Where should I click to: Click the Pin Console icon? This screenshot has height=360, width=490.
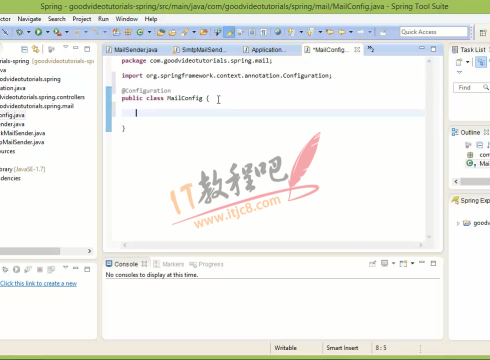[372, 264]
